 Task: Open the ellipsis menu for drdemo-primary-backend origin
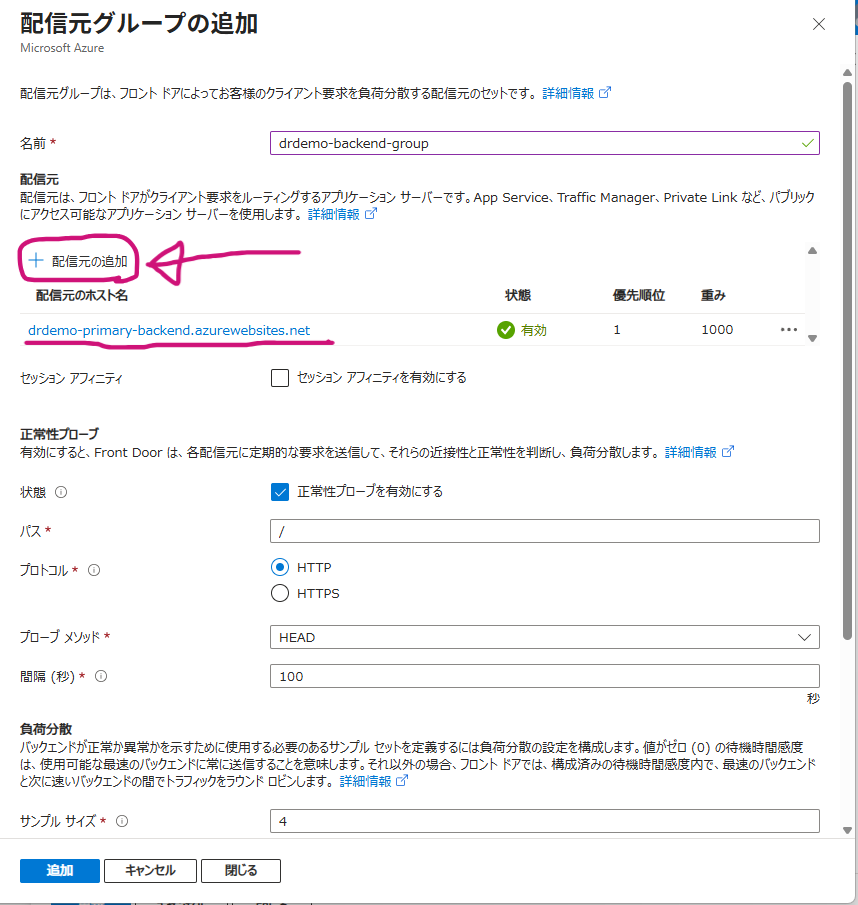pos(789,330)
